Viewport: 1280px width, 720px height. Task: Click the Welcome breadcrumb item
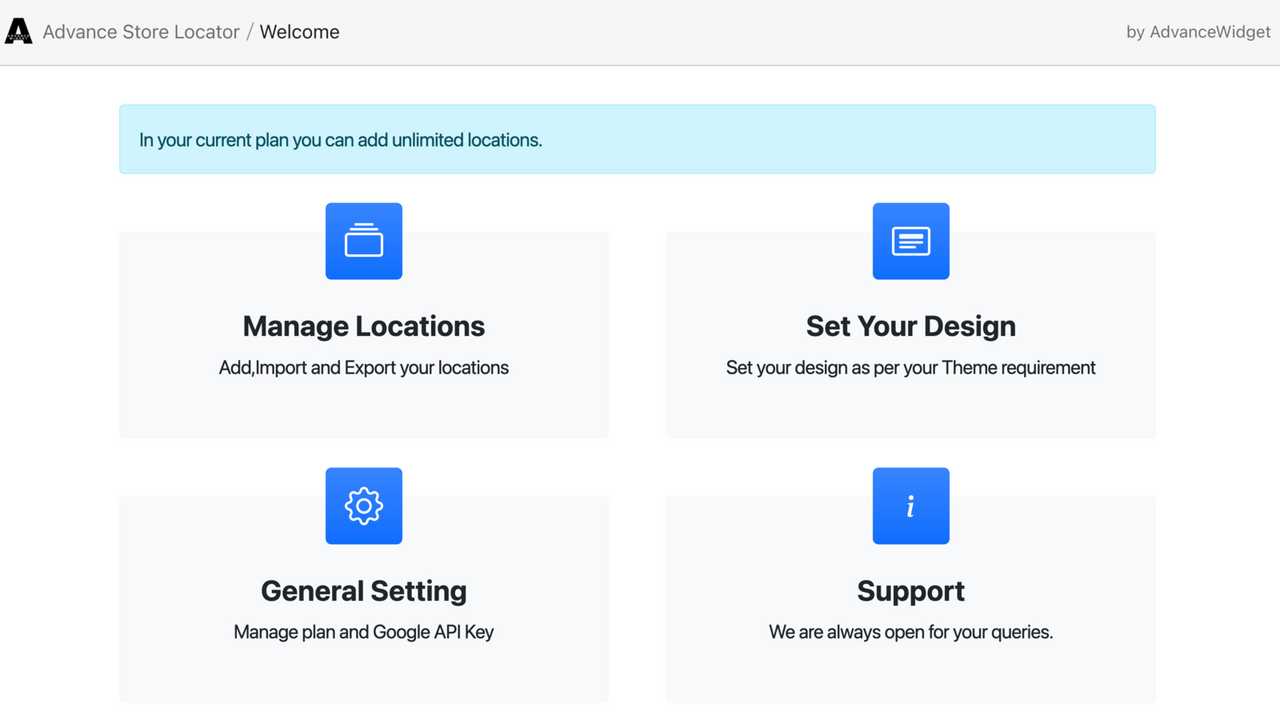(300, 32)
